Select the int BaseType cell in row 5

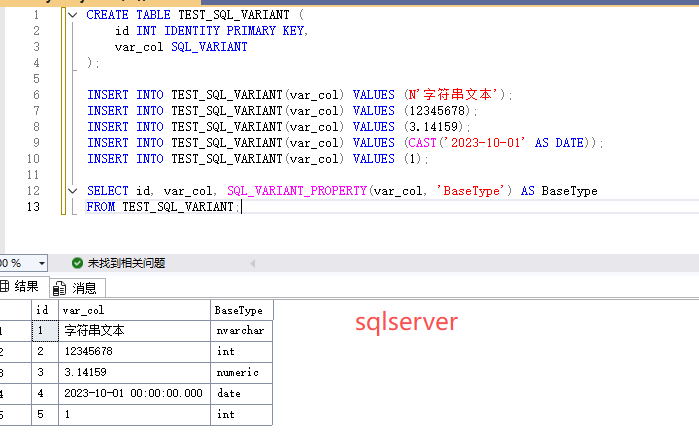[241, 414]
